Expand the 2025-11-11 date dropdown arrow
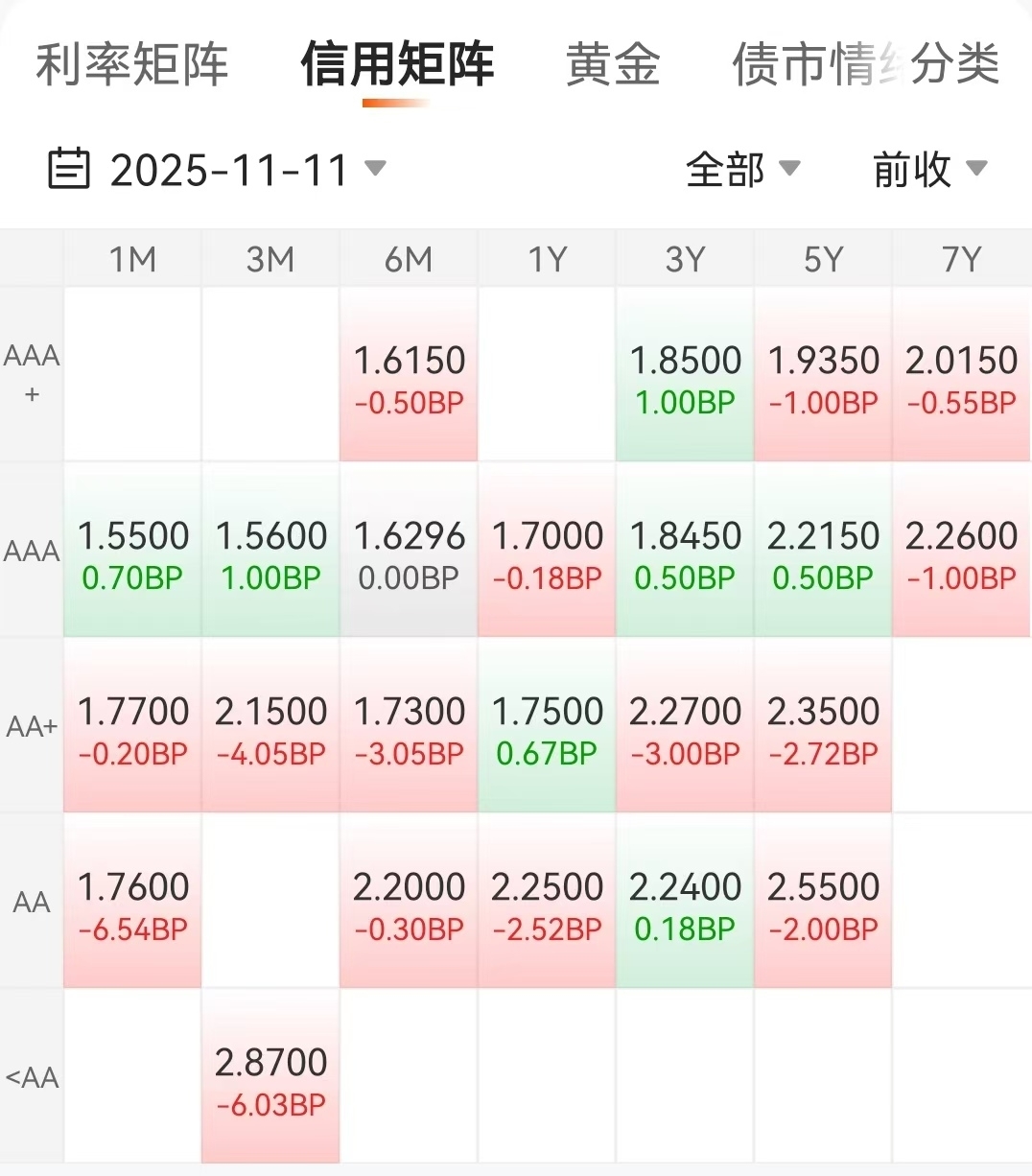 (375, 169)
